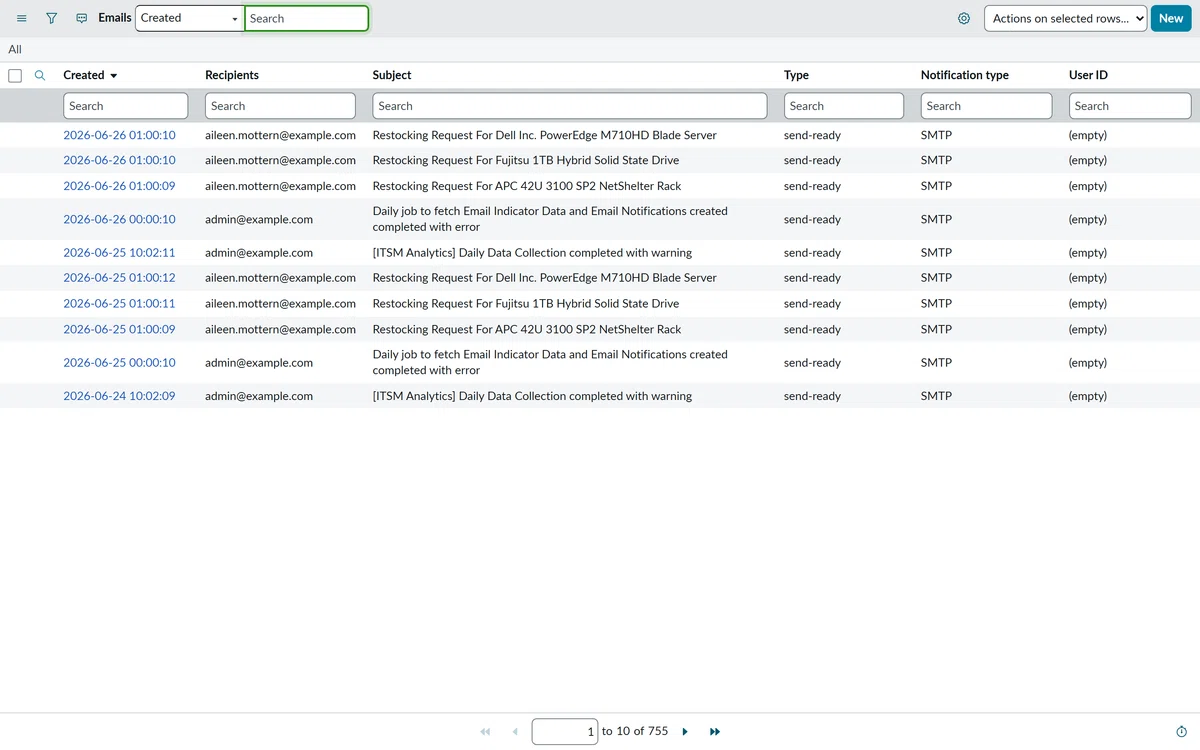Screen dimensions: 1200x750
Task: Click the Emails list title
Action: pos(115,18)
